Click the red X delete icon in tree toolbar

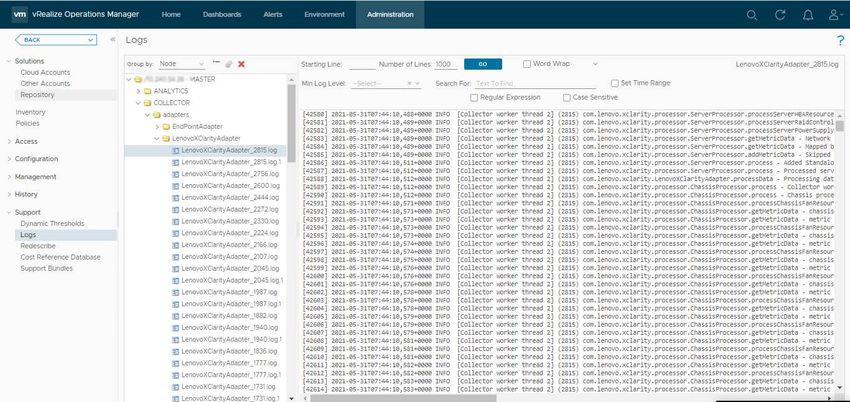tap(241, 64)
